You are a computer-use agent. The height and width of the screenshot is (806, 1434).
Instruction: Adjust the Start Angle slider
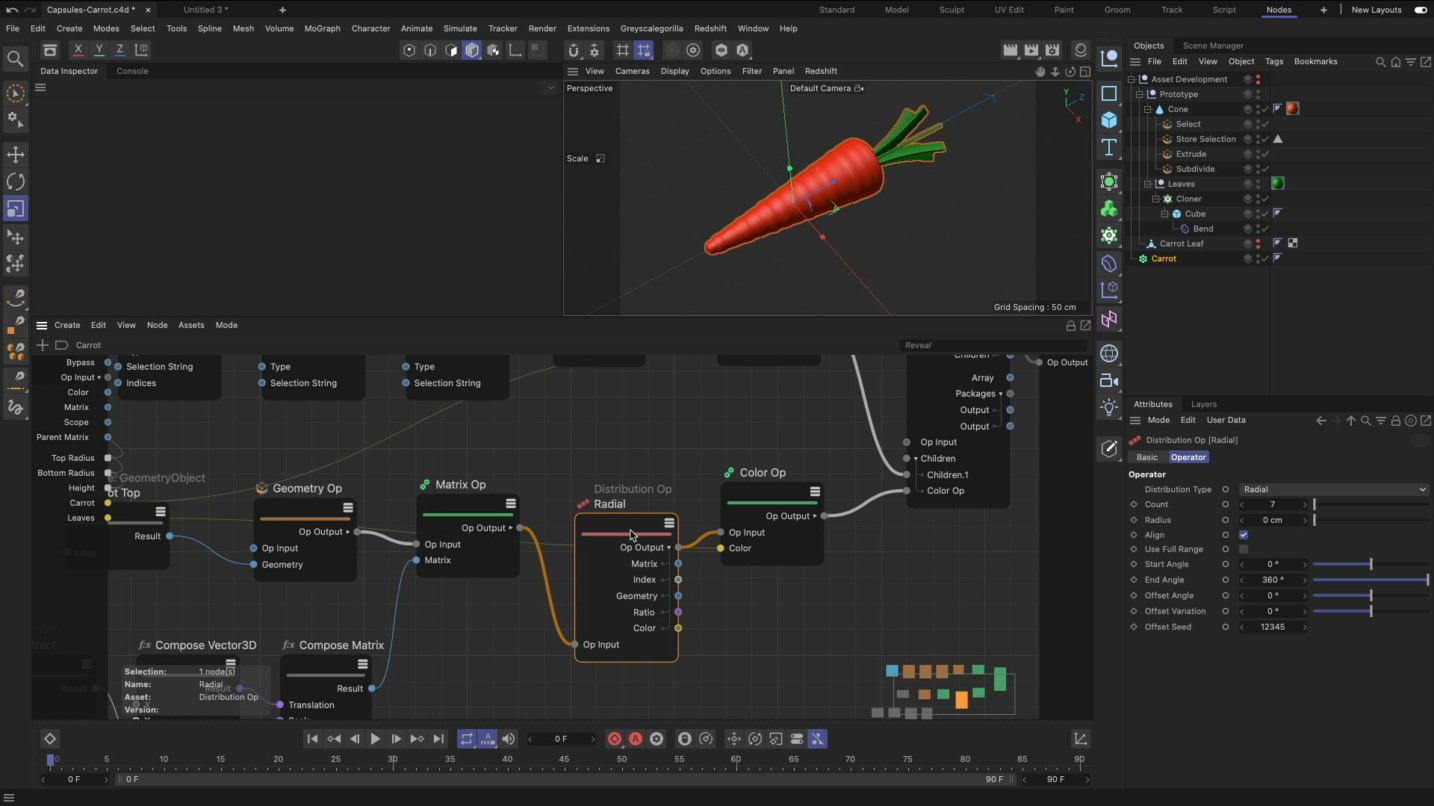tap(1370, 565)
